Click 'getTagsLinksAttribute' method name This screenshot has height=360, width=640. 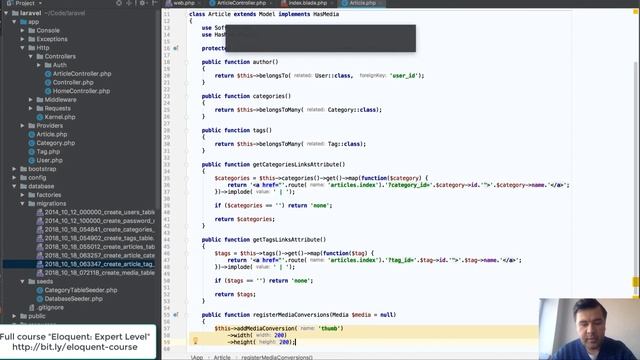[x=286, y=240]
